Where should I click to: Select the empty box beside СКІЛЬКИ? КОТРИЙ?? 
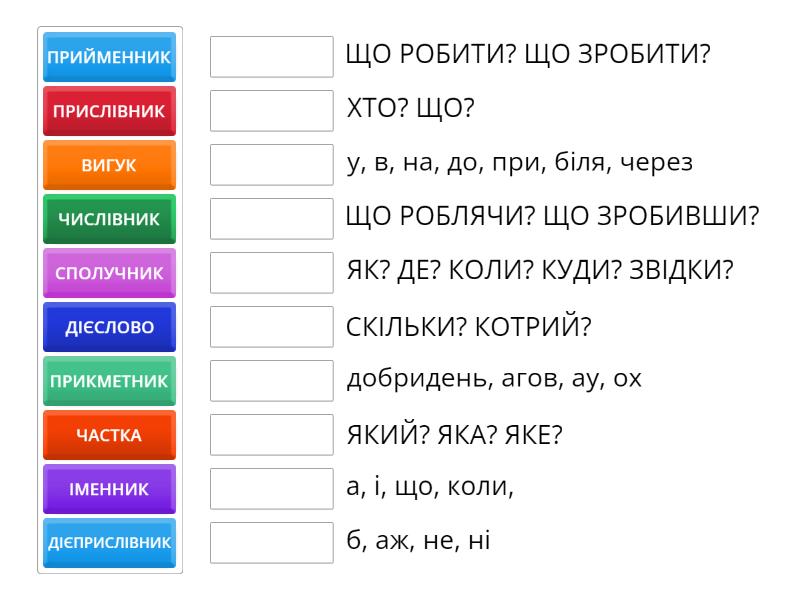[272, 327]
